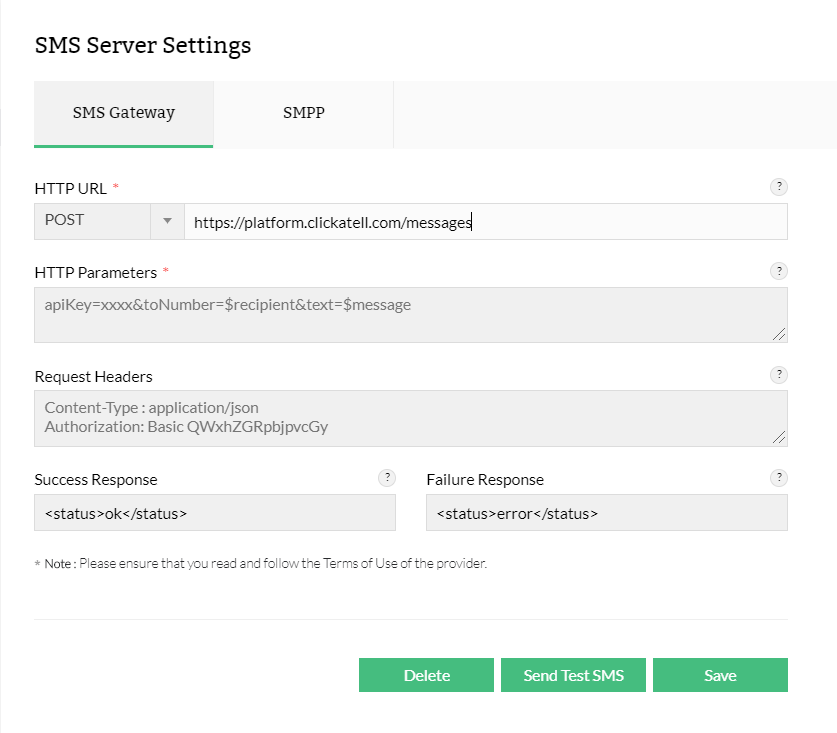Image resolution: width=837 pixels, height=733 pixels.
Task: Show help icon for HTTP Parameters
Action: [779, 271]
